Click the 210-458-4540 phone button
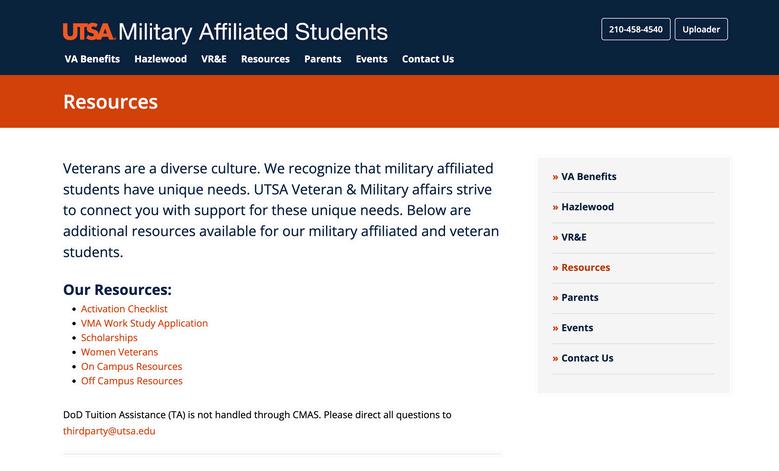The width and height of the screenshot is (779, 471). point(636,29)
